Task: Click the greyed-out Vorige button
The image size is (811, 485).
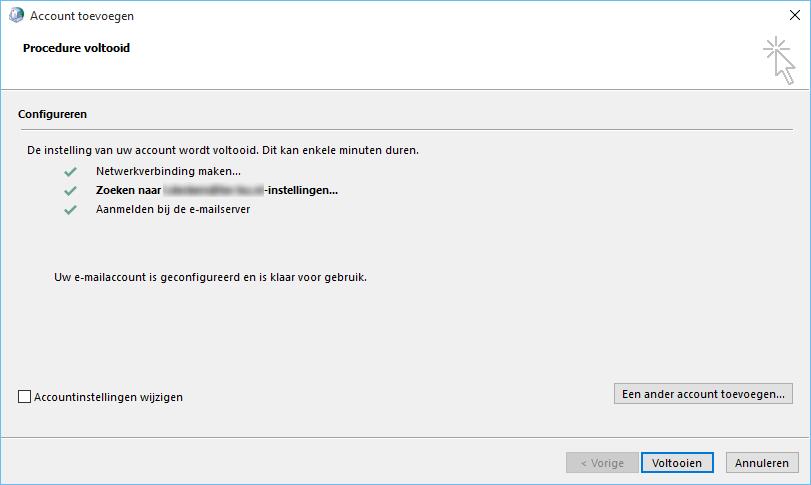Action: [x=595, y=463]
